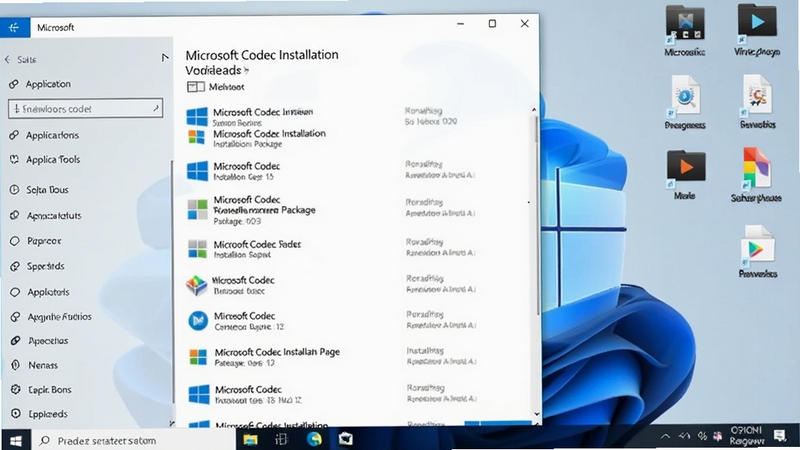The height and width of the screenshot is (450, 800).
Task: Click the icon beside Ppecetias
Action: pyautogui.click(x=15, y=340)
